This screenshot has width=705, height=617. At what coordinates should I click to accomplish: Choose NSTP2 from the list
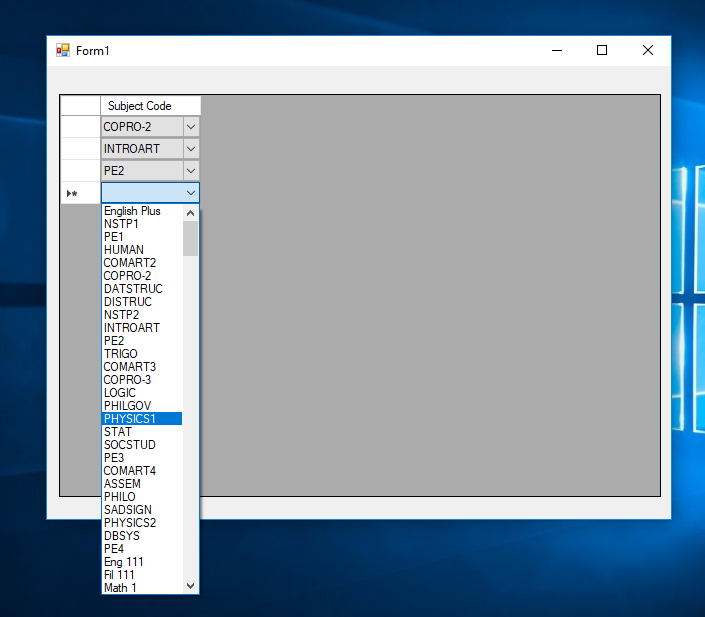click(x=142, y=315)
